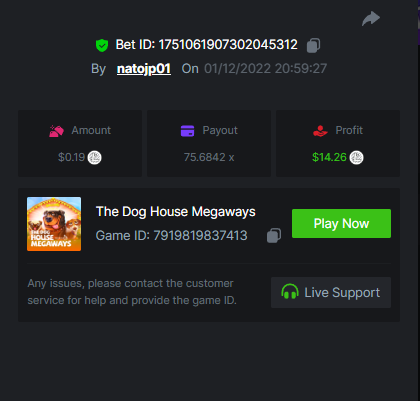
Task: Click the coin icon beside $14.26
Action: [x=356, y=157]
